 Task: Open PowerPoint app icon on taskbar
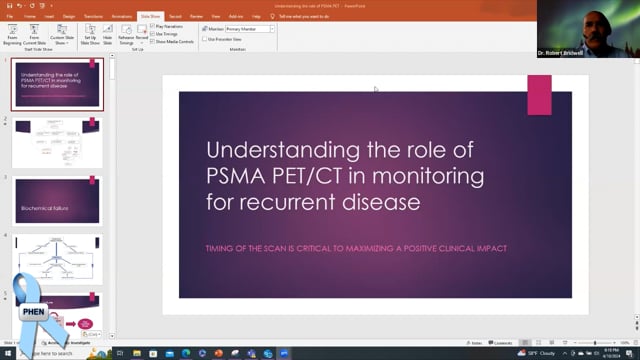pyautogui.click(x=219, y=353)
